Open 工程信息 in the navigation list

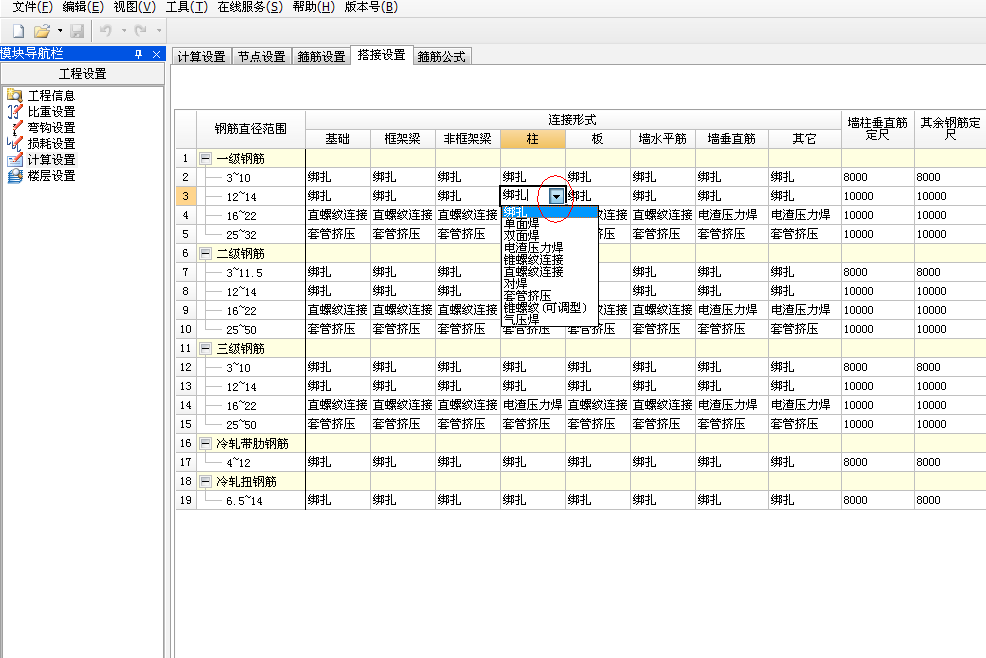pyautogui.click(x=52, y=96)
